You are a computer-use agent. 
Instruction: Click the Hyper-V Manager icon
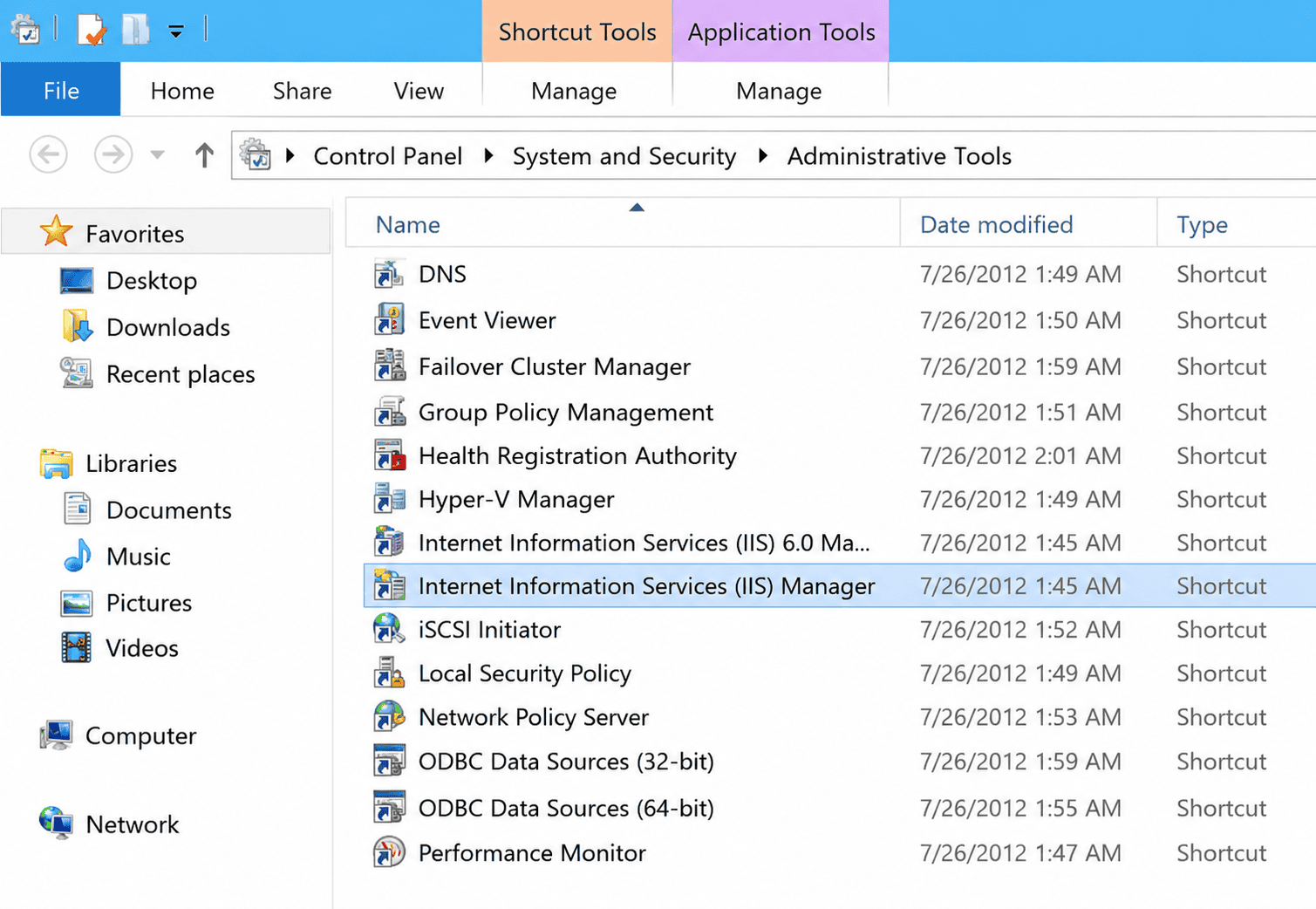point(389,499)
